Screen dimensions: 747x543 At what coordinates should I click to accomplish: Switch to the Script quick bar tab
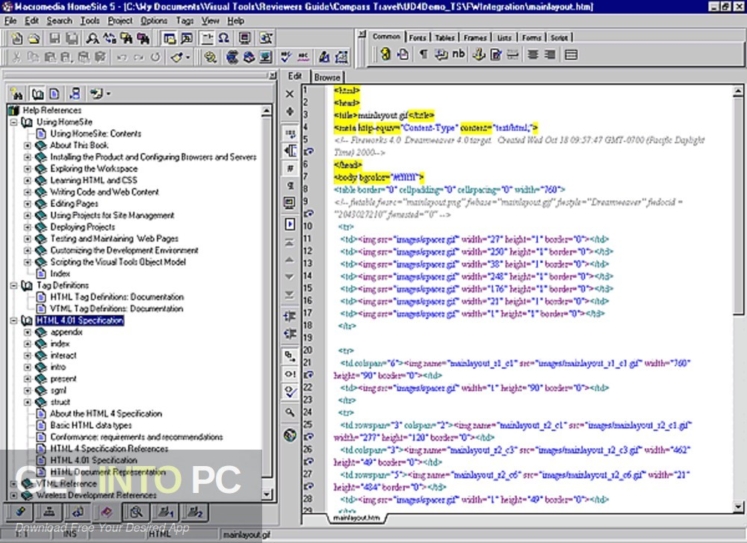559,38
